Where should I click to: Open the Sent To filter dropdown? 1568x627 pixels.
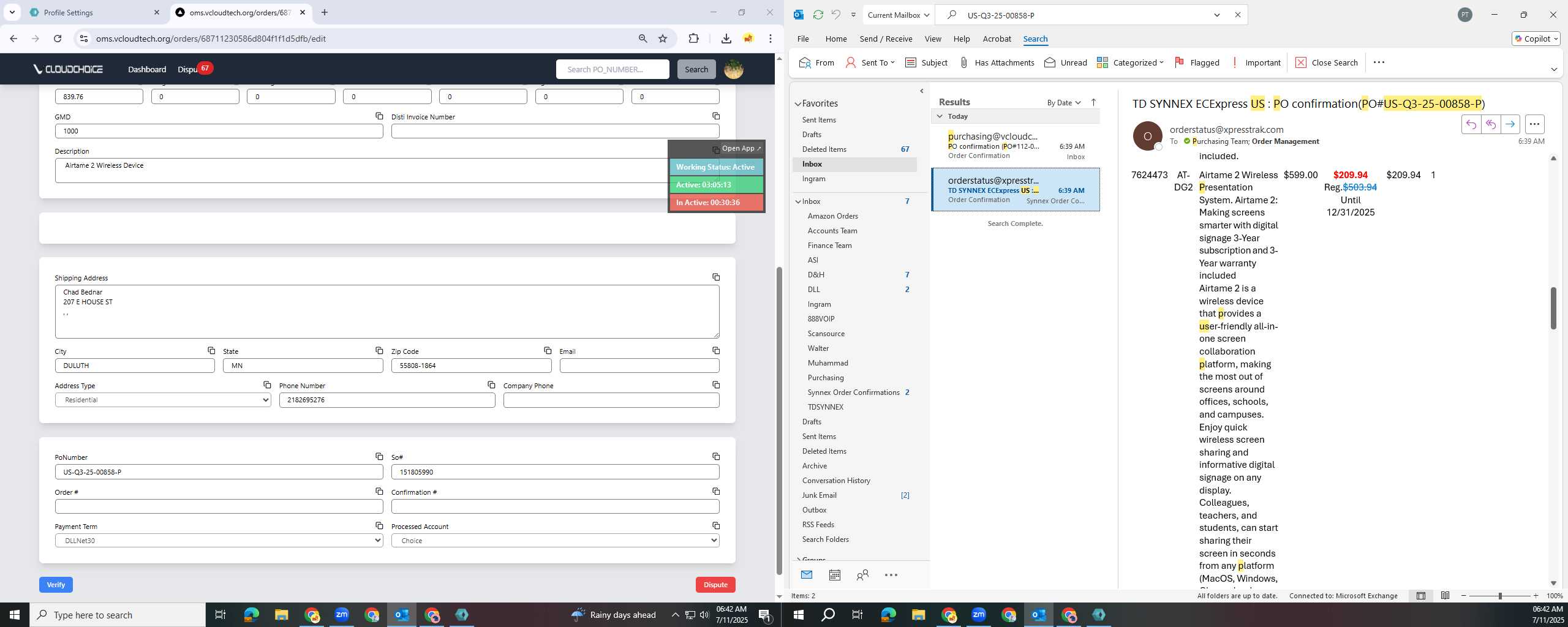pos(870,62)
